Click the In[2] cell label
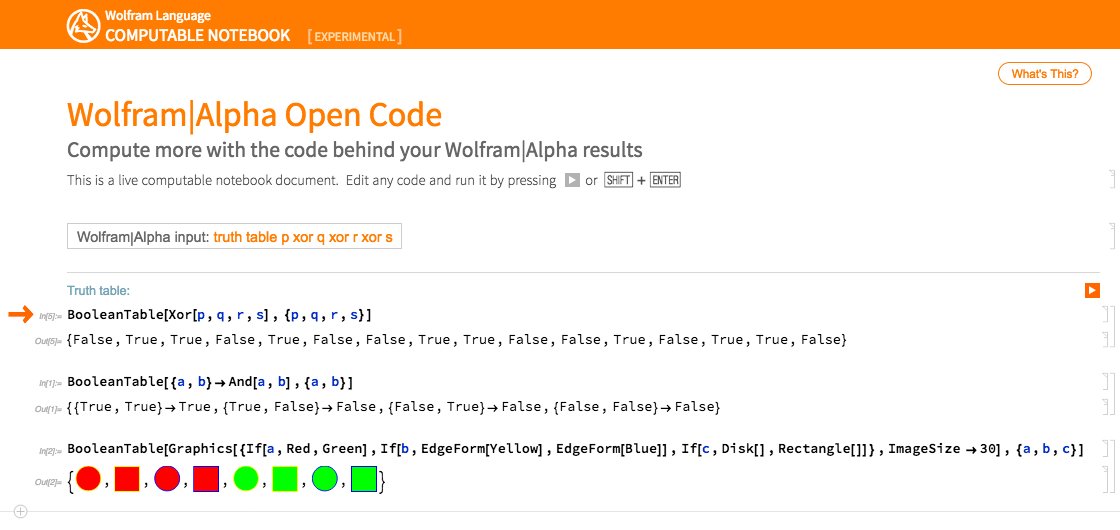Image resolution: width=1120 pixels, height=530 pixels. click(x=51, y=451)
